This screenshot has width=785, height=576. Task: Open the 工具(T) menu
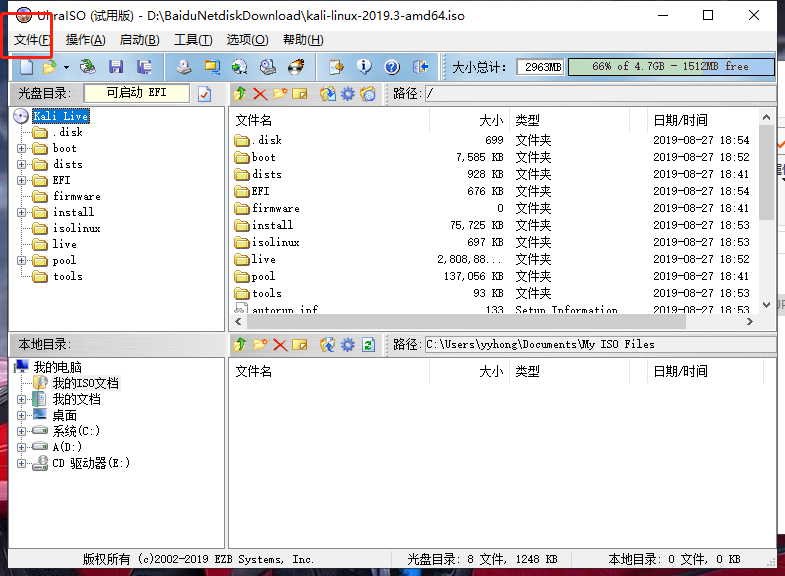(193, 40)
